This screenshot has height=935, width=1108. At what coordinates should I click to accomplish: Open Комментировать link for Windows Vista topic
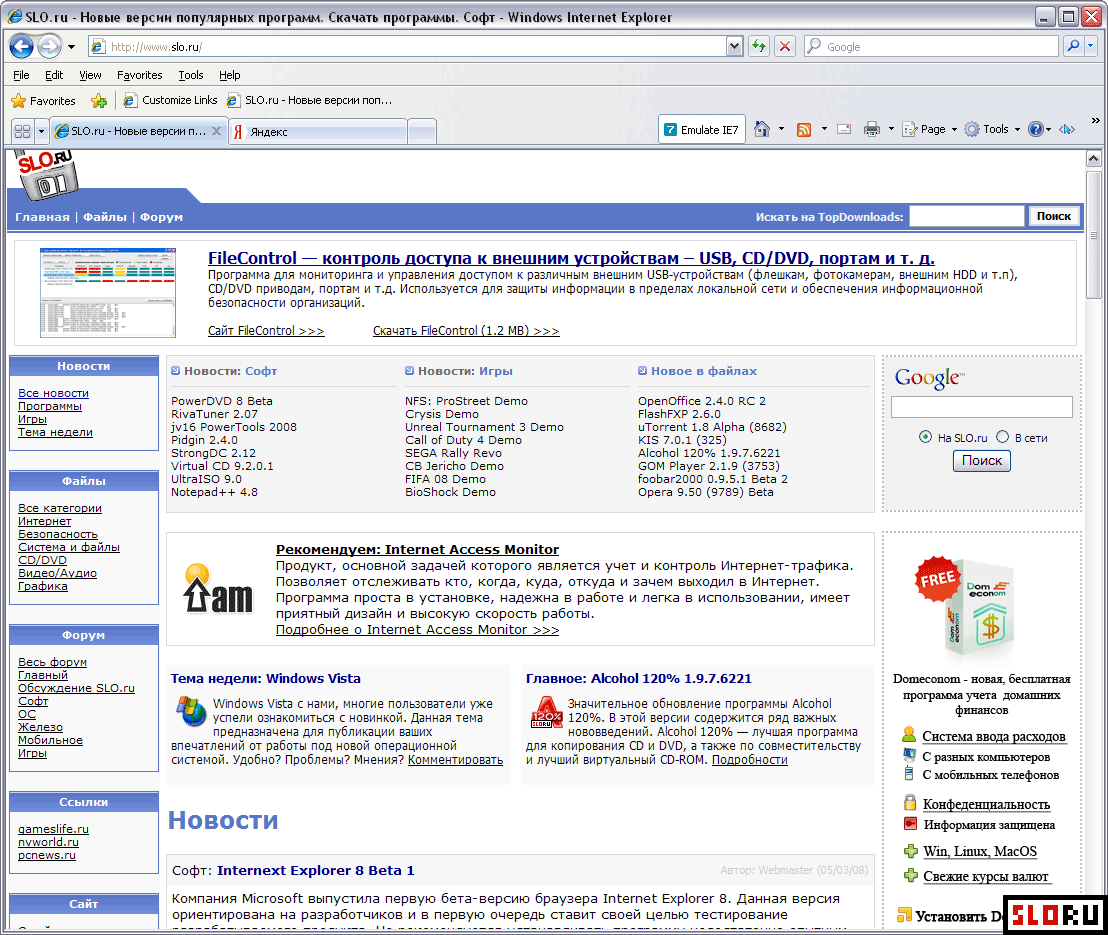455,760
